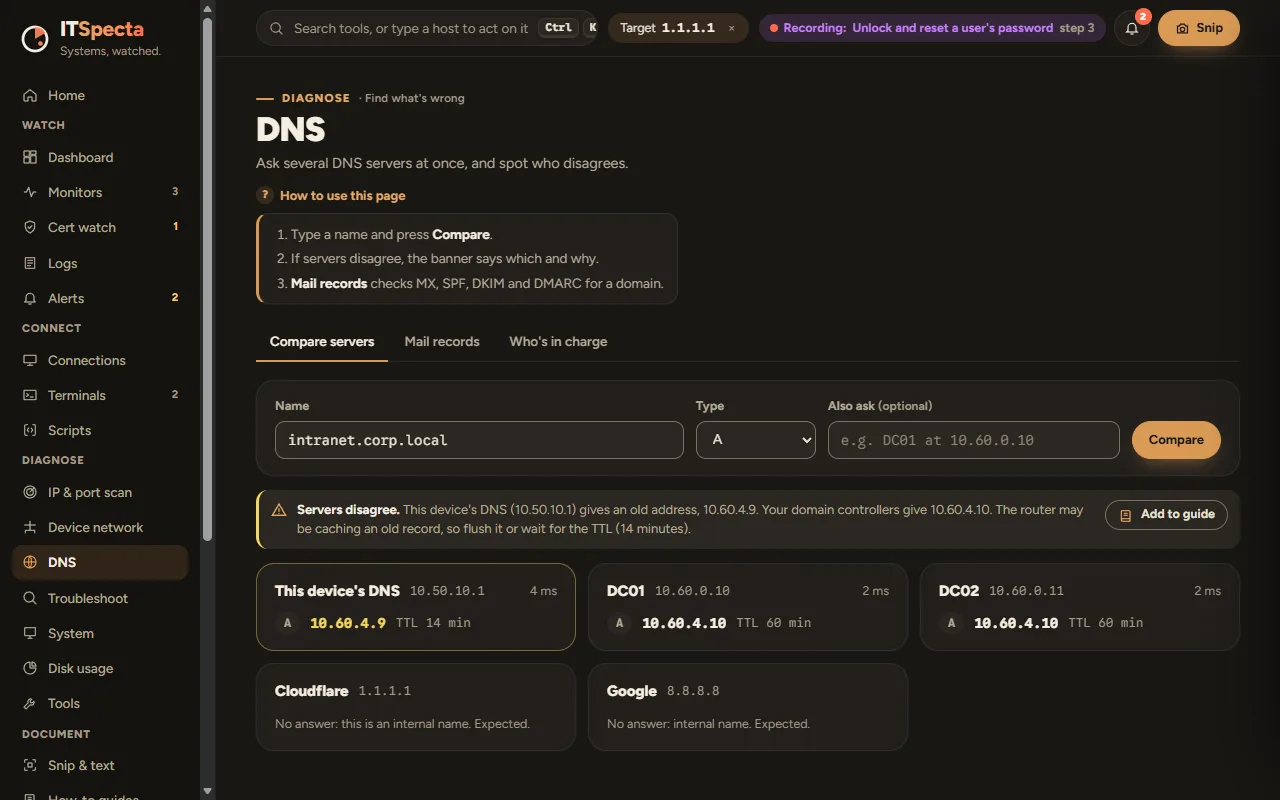The width and height of the screenshot is (1280, 800).
Task: Open IP & port scan
Action: 100,493
